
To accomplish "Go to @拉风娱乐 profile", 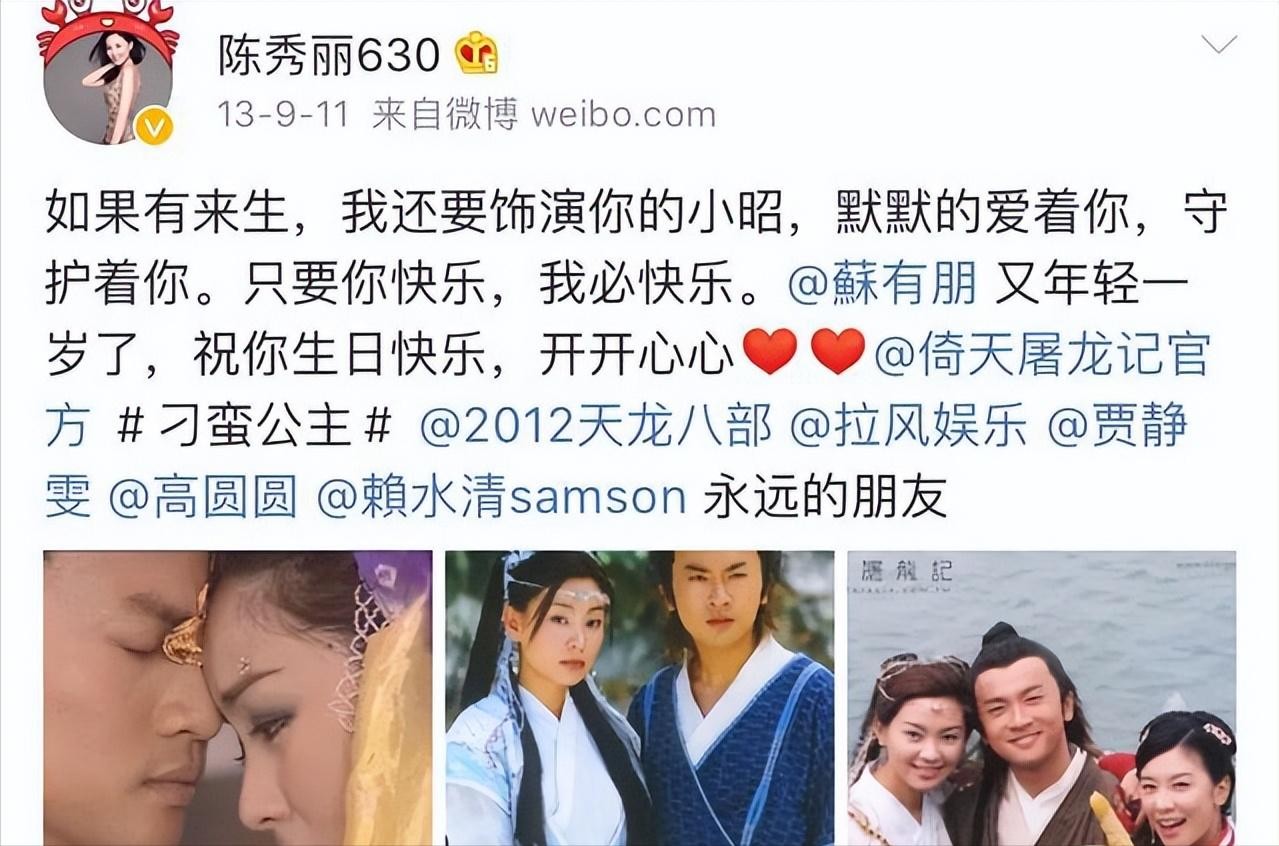I will point(909,427).
